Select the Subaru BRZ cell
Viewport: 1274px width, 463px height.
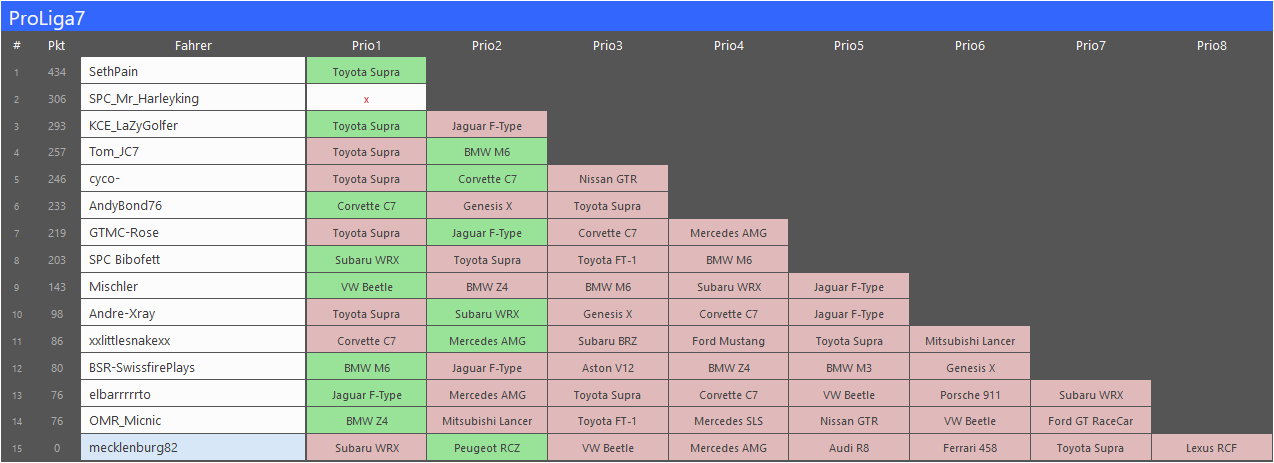tap(607, 341)
